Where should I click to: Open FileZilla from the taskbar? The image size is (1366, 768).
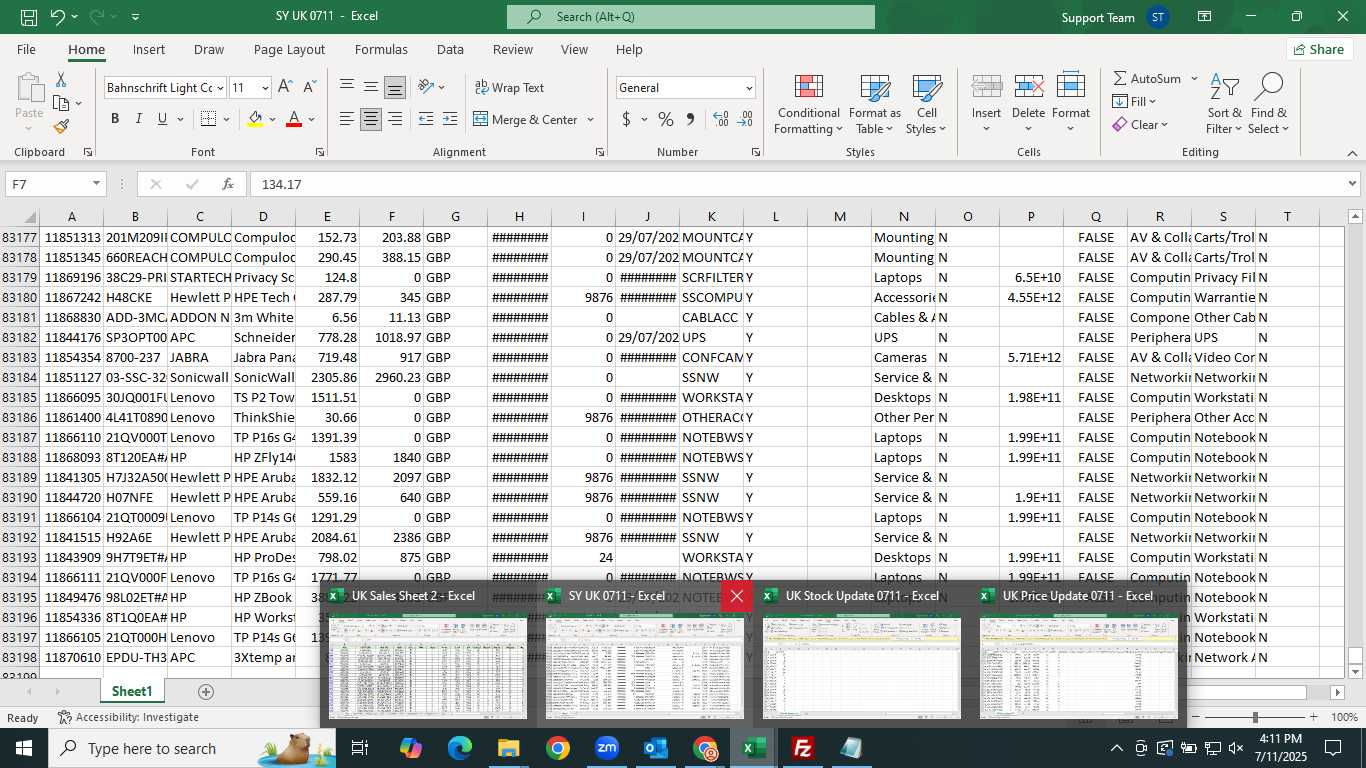pos(802,748)
